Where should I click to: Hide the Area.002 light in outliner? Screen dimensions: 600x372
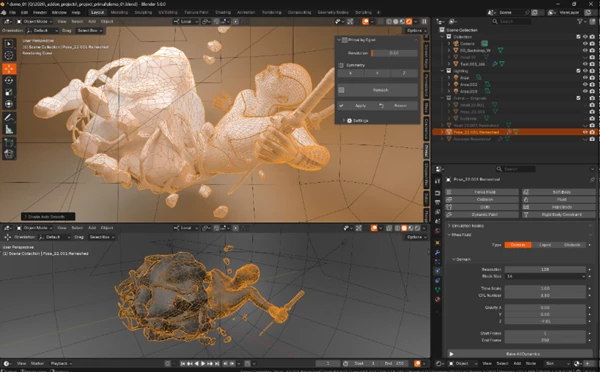tap(585, 84)
